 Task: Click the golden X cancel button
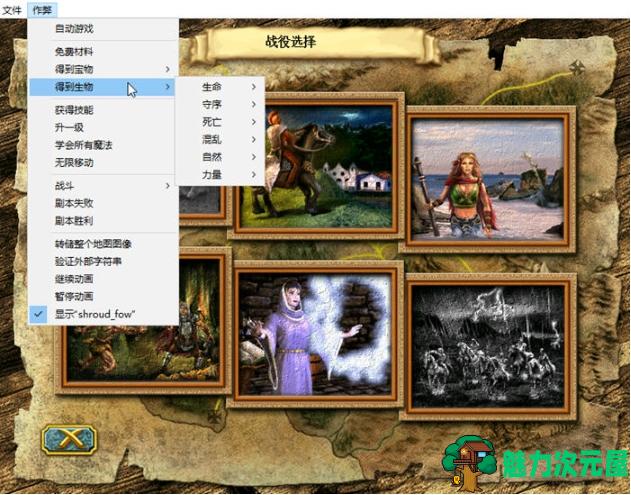click(x=69, y=439)
